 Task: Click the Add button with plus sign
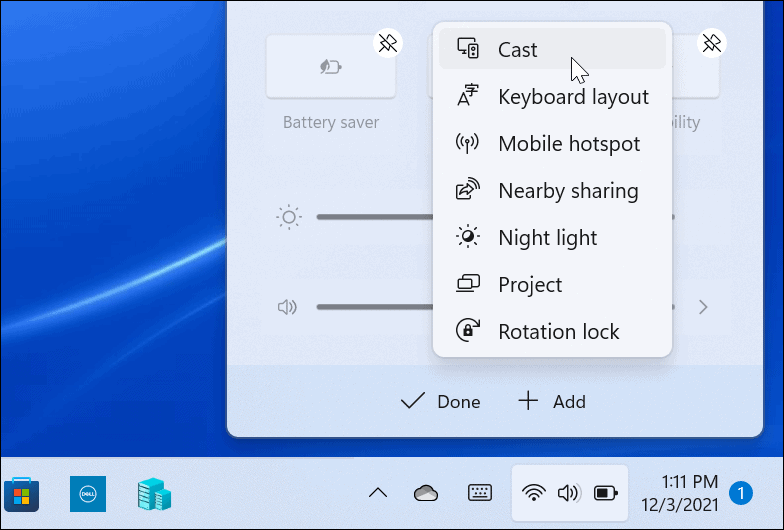(x=552, y=402)
